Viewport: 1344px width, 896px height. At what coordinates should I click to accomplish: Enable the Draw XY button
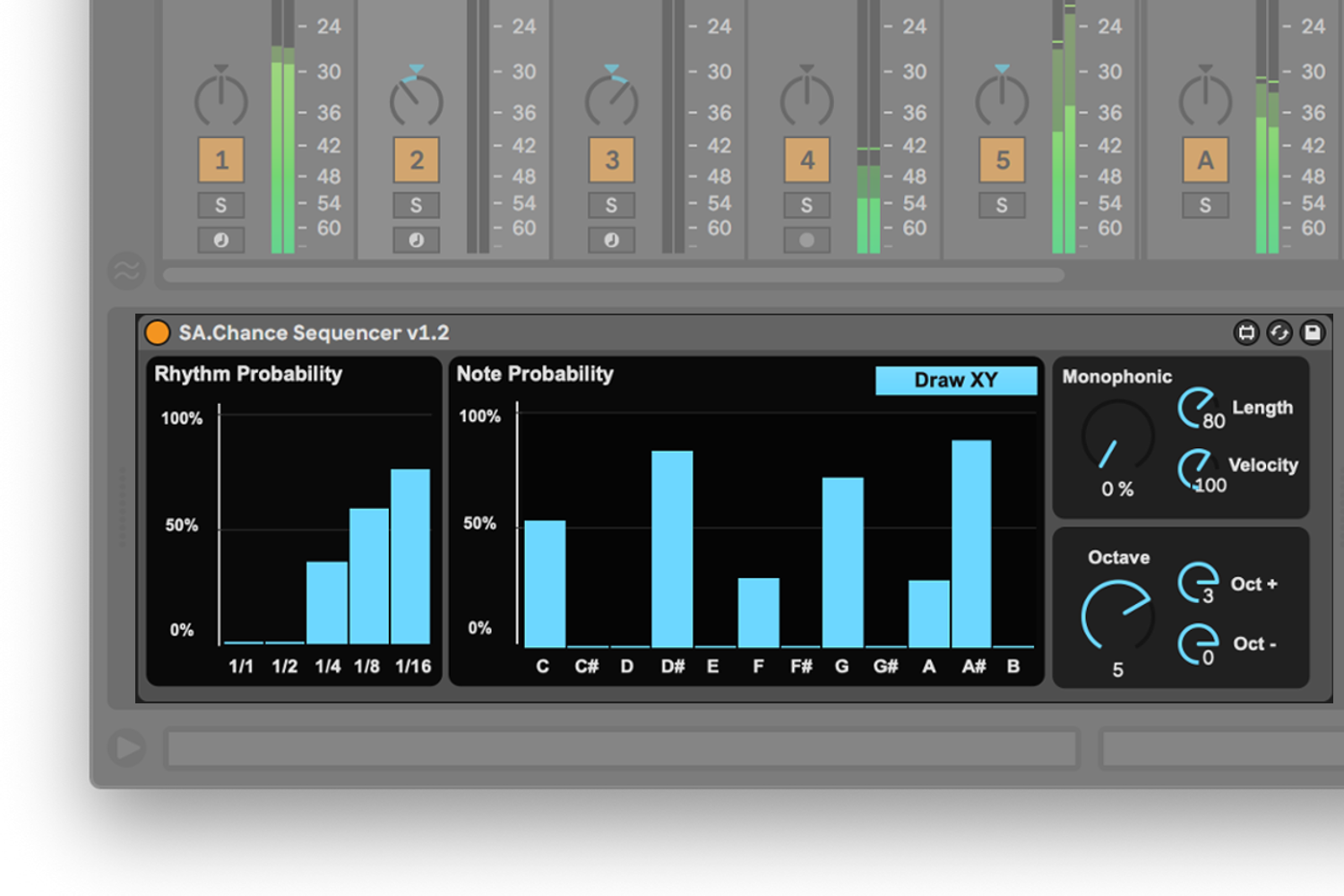956,380
